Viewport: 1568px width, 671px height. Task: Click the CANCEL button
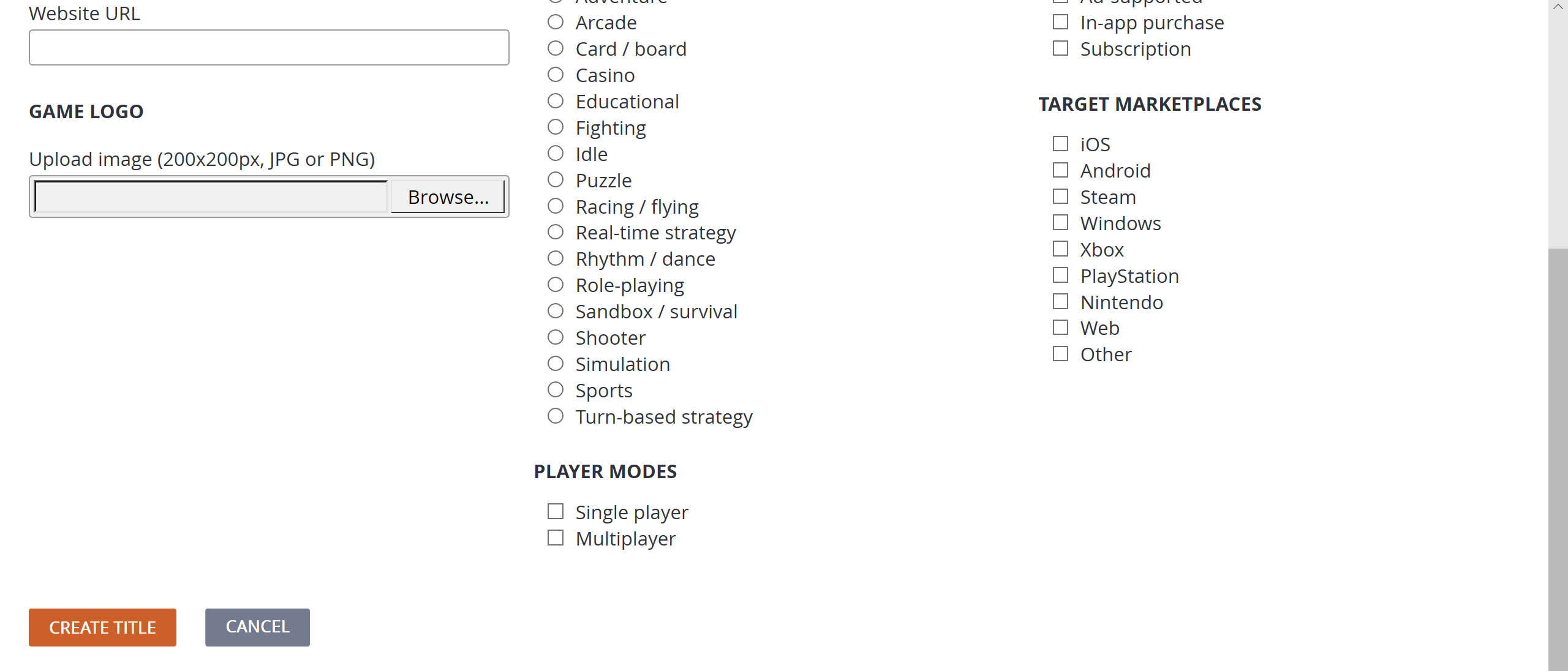[x=258, y=627]
